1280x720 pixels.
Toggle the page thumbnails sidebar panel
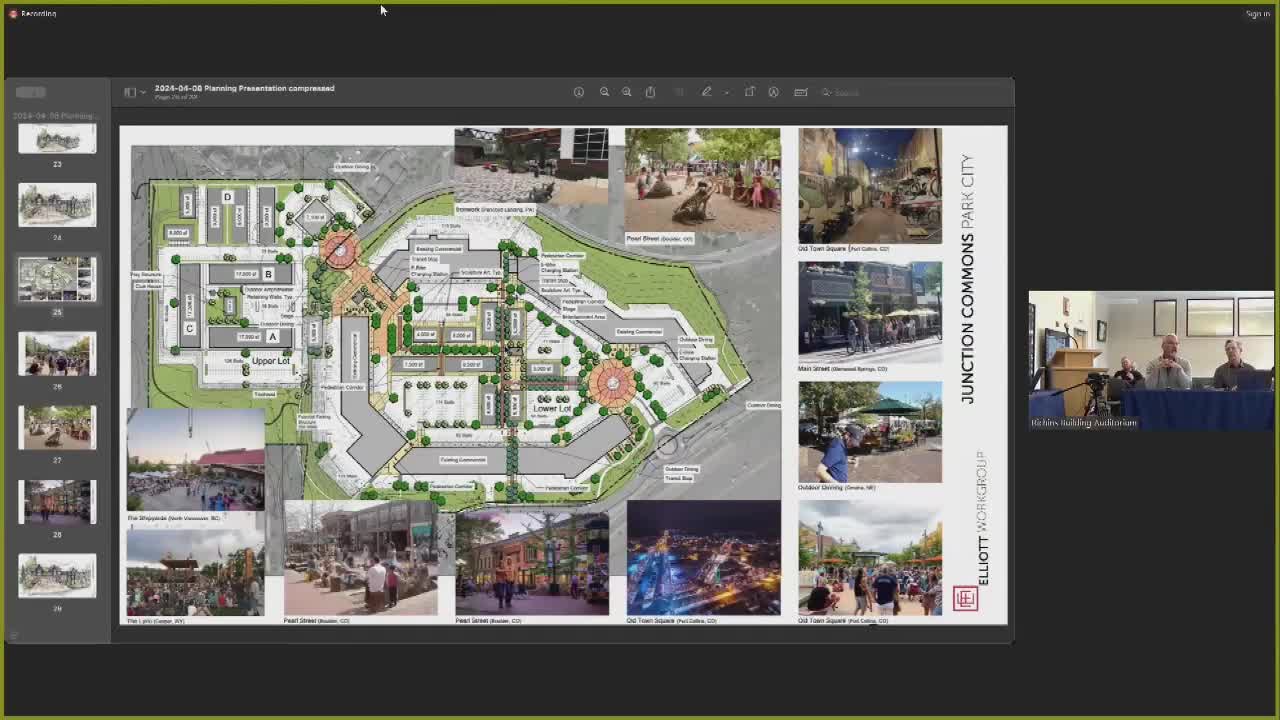[x=130, y=92]
